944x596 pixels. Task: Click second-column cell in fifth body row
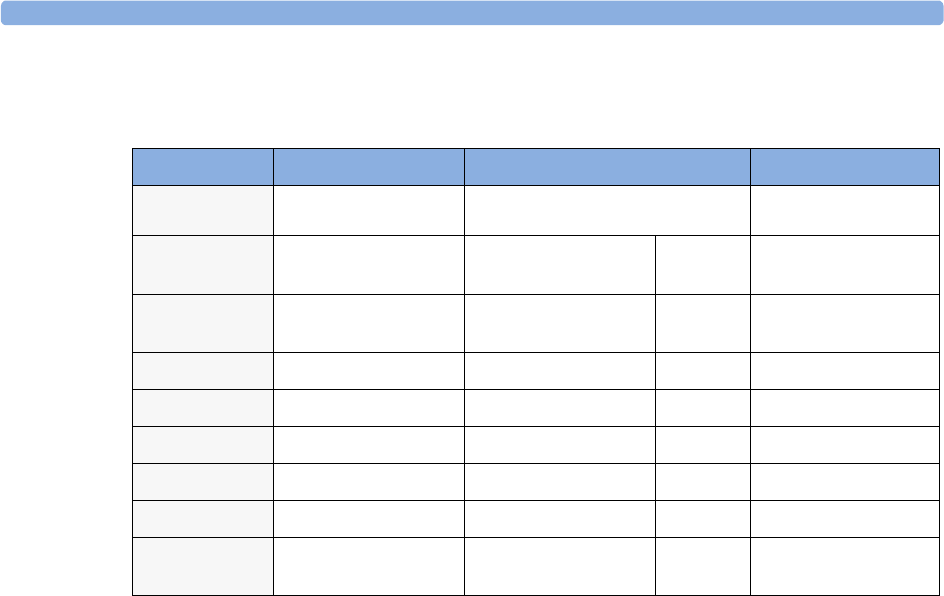click(x=369, y=408)
